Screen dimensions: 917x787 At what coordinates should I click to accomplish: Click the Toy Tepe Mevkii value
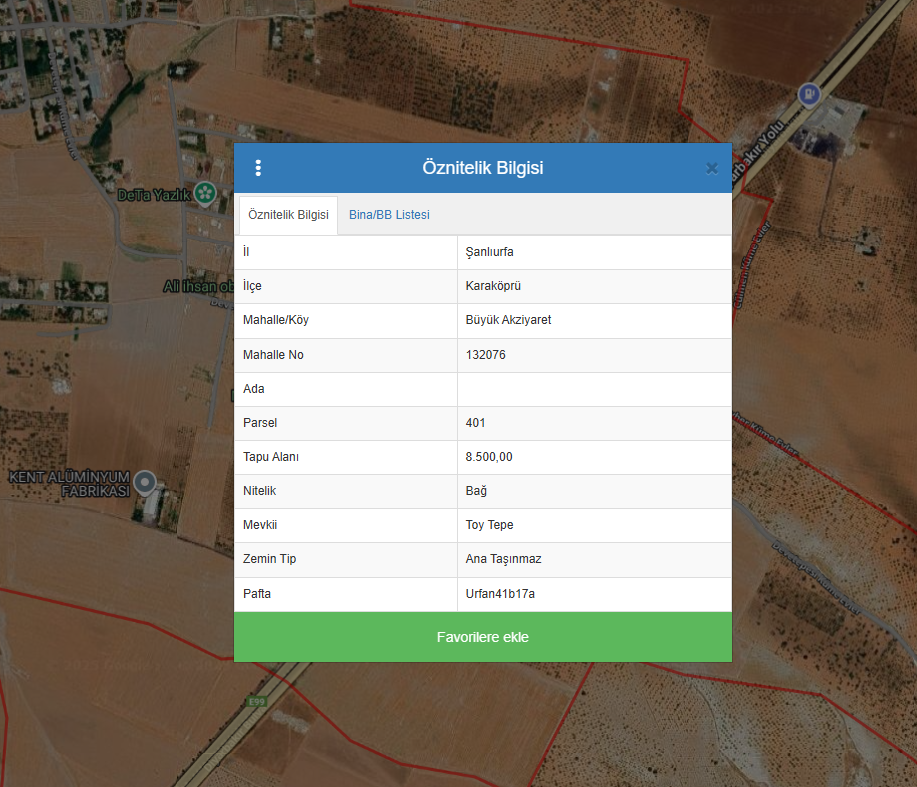coord(489,525)
